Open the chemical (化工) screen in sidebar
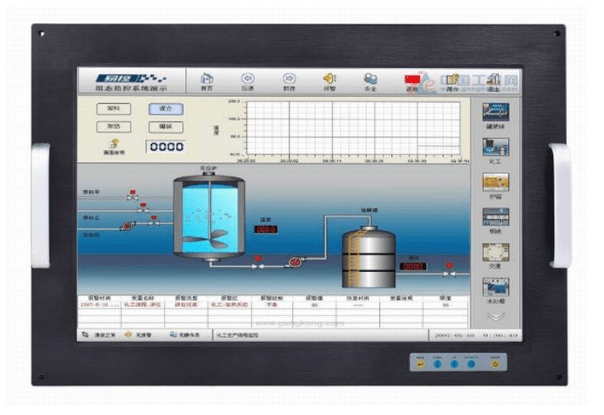Image resolution: width=604 pixels, height=415 pixels. click(496, 146)
